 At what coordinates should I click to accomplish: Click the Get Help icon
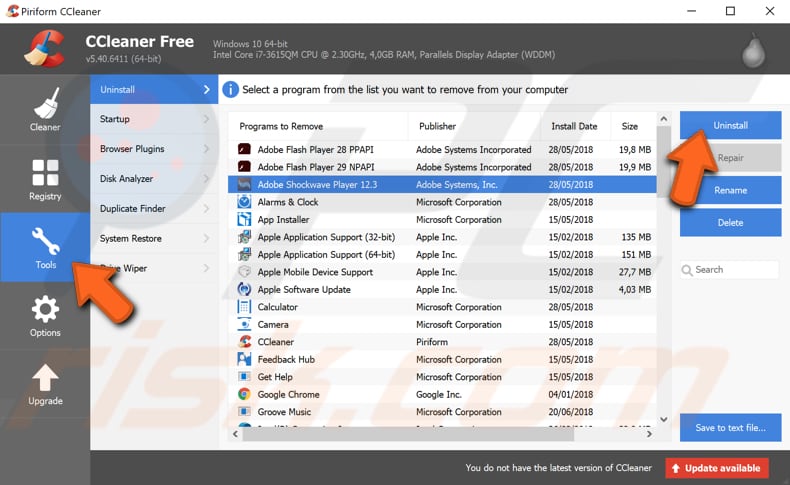click(244, 377)
